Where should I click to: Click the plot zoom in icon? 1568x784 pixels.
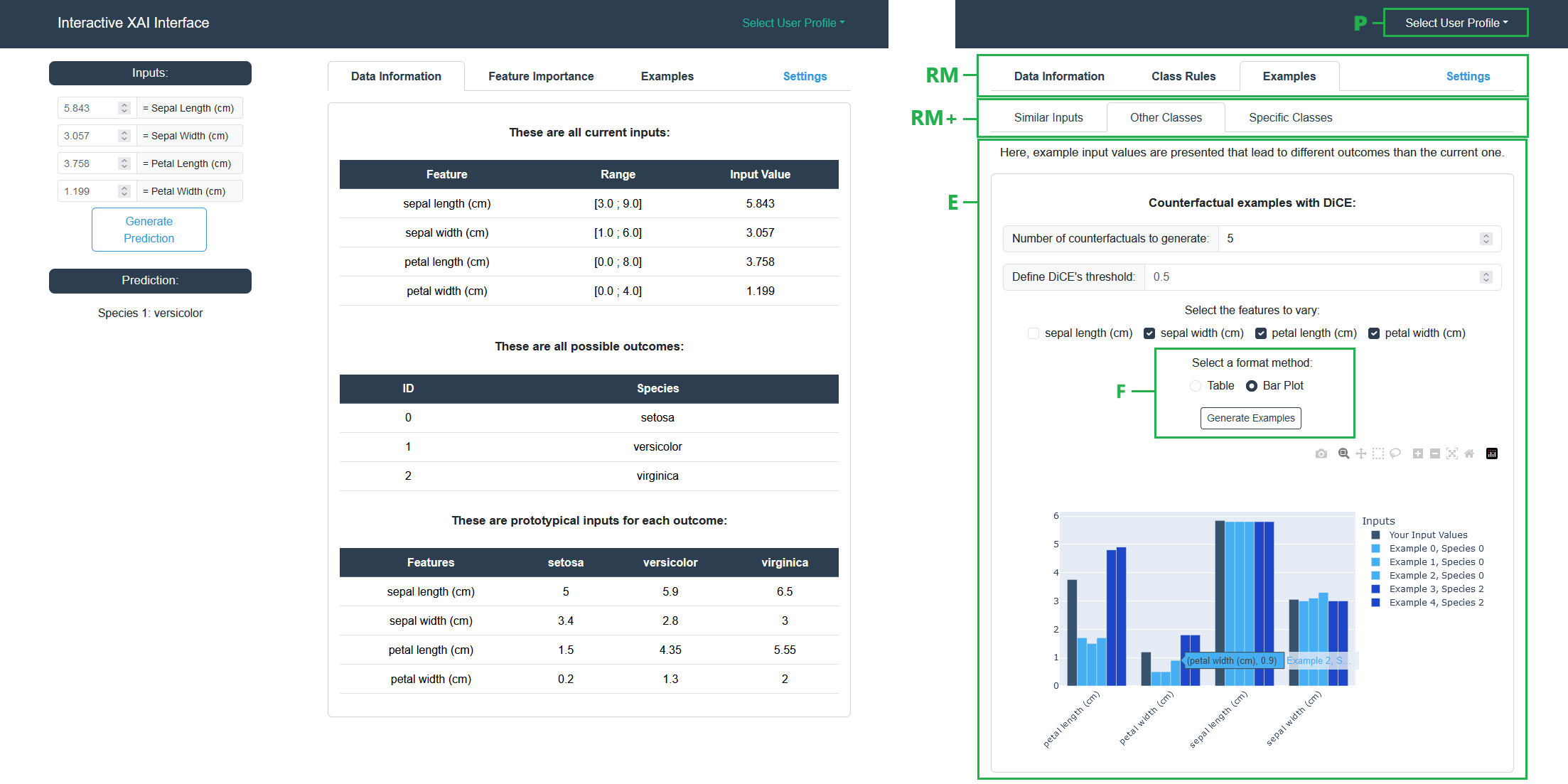coord(1417,453)
